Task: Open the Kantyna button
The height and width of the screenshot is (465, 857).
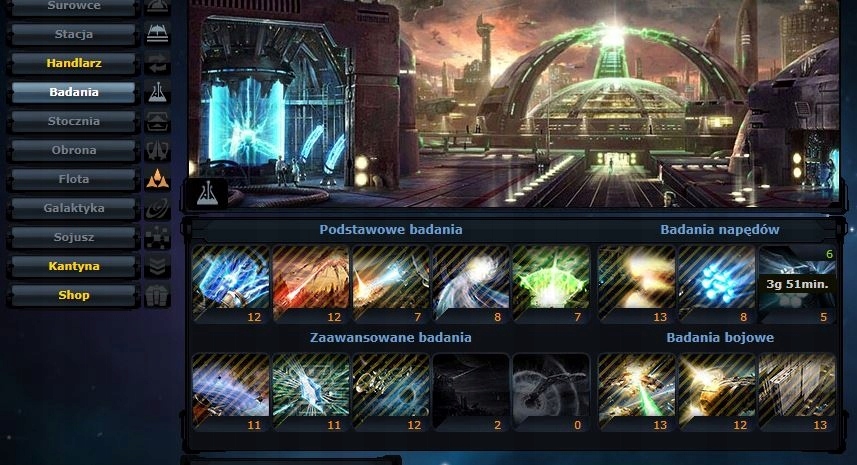Action: (74, 267)
